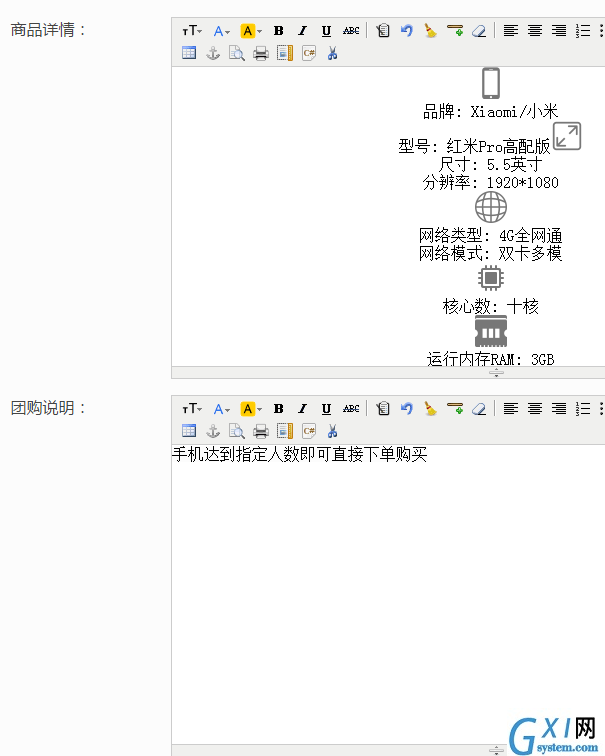Viewport: 605px width, 756px height.
Task: Insert template in 商品详情 editor
Action: click(285, 53)
